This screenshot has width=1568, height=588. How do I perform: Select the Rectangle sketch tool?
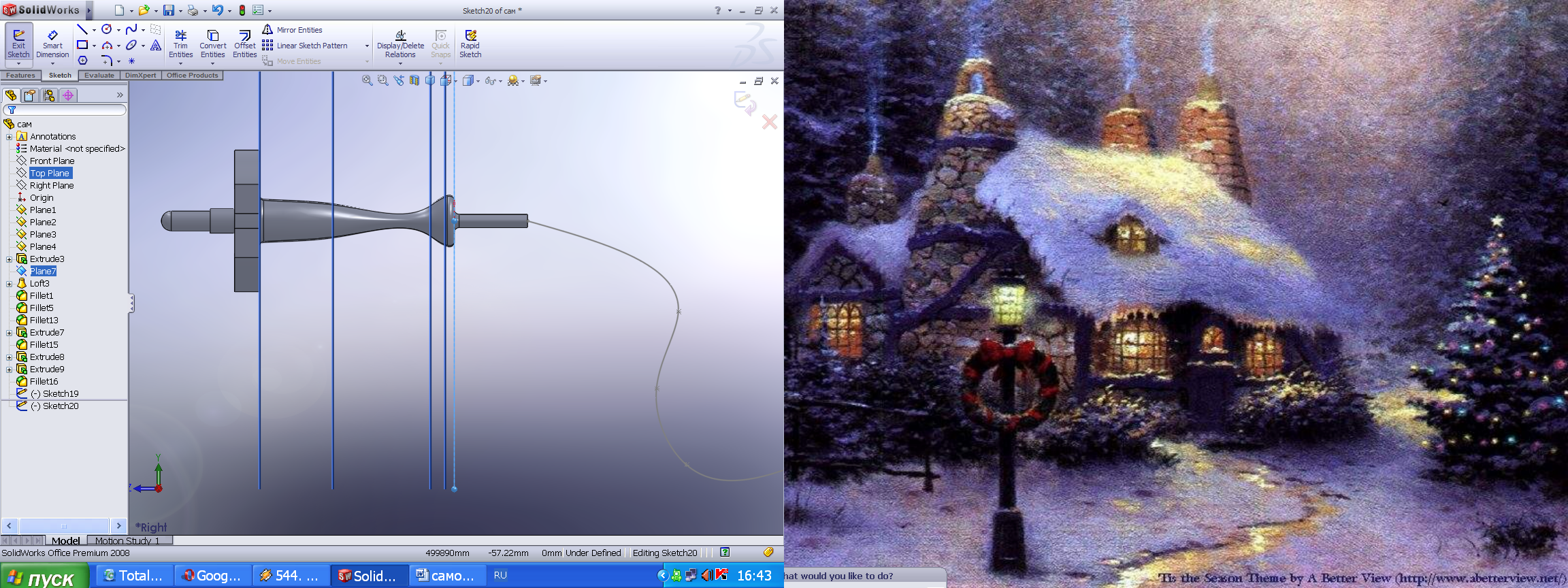pyautogui.click(x=82, y=45)
